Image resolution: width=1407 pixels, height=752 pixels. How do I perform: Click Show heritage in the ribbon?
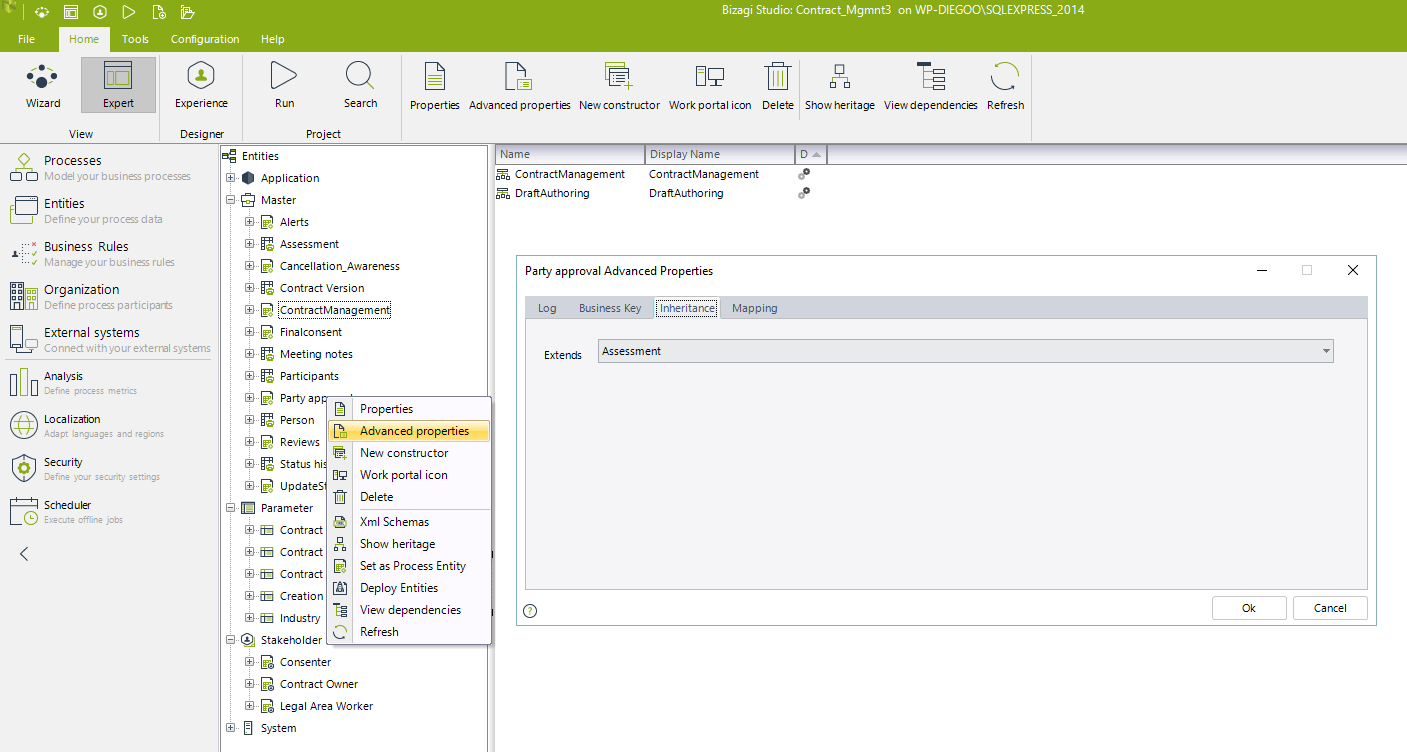(x=840, y=86)
